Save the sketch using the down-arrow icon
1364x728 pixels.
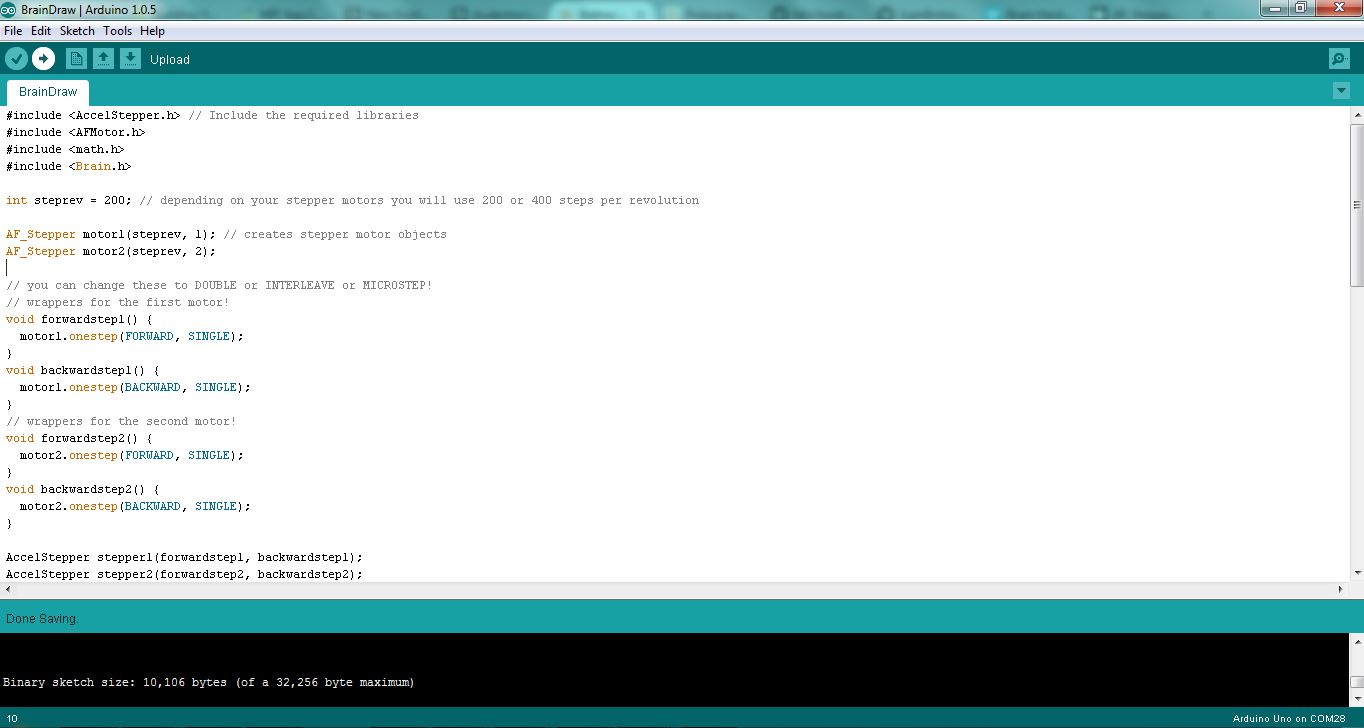130,59
